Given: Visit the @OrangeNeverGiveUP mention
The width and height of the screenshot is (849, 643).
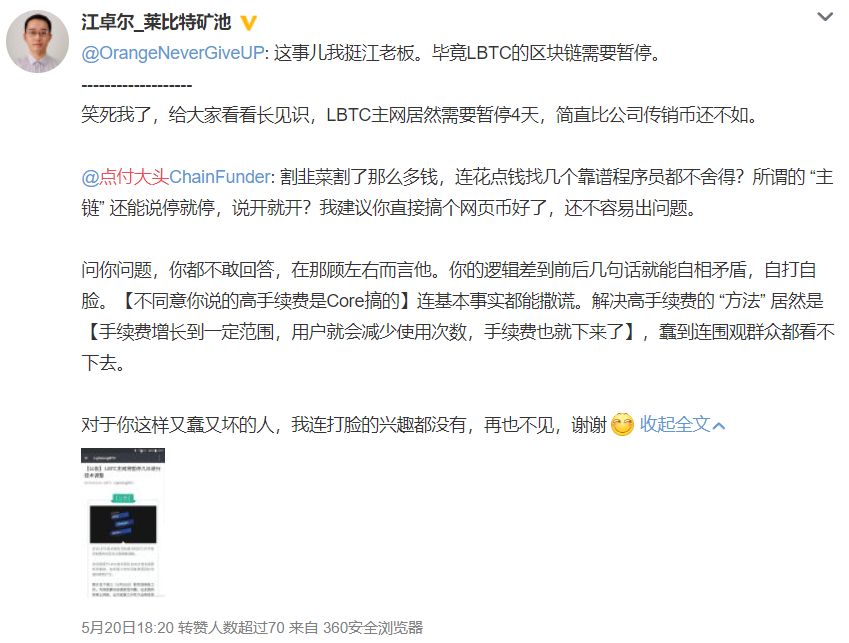Looking at the screenshot, I should click(173, 53).
